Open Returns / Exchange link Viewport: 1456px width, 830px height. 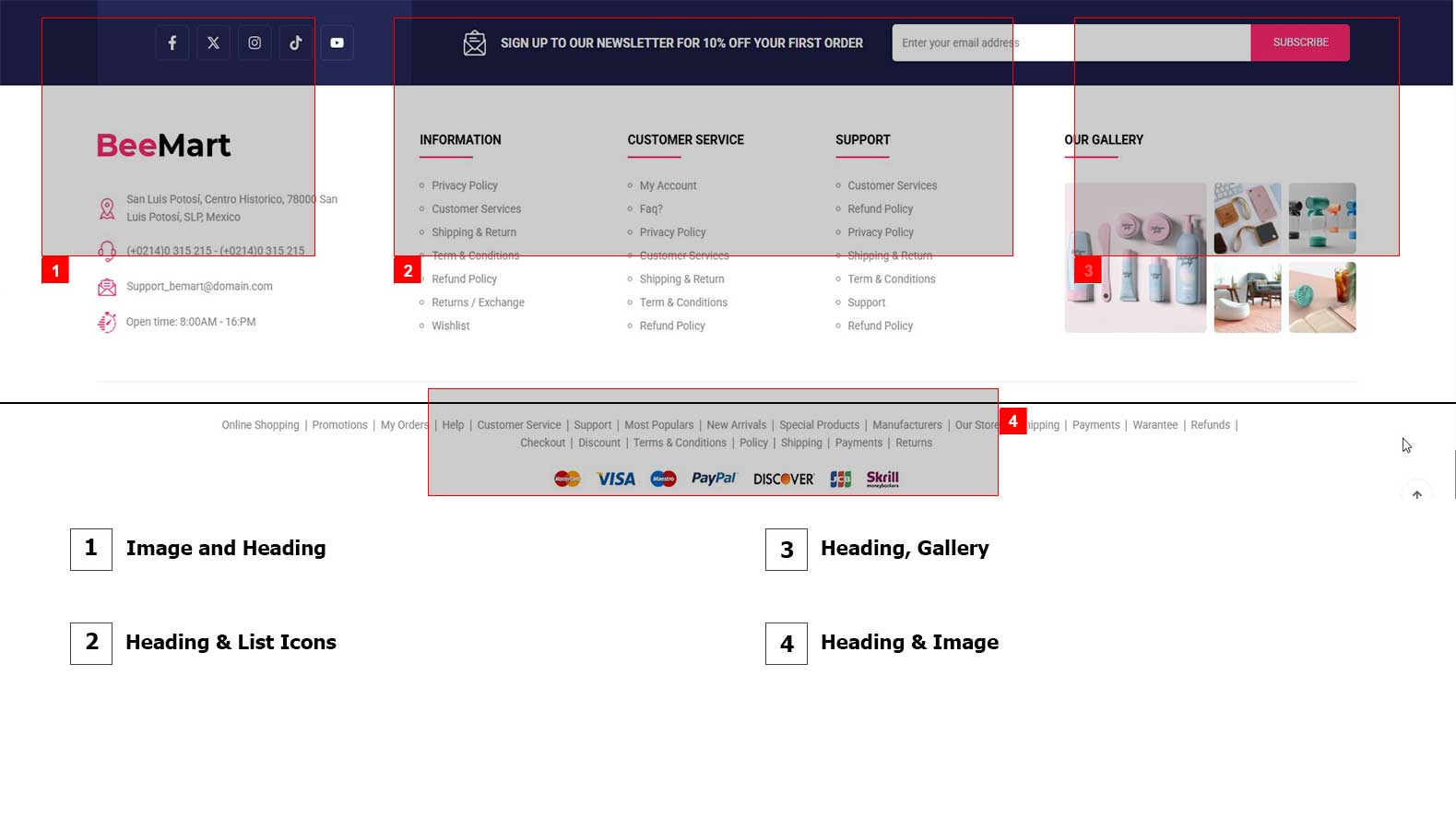pyautogui.click(x=478, y=302)
